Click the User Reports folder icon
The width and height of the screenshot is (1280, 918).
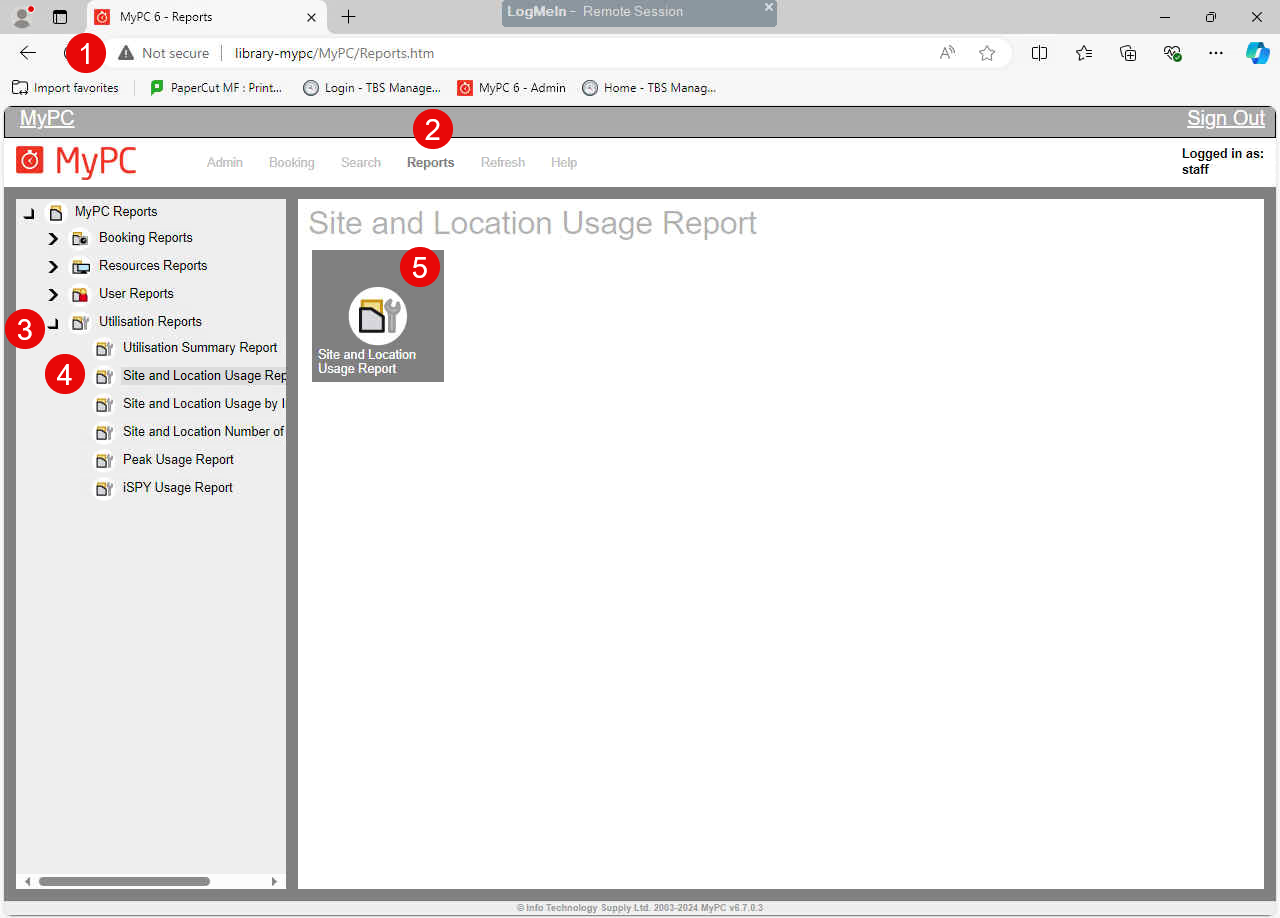(80, 294)
